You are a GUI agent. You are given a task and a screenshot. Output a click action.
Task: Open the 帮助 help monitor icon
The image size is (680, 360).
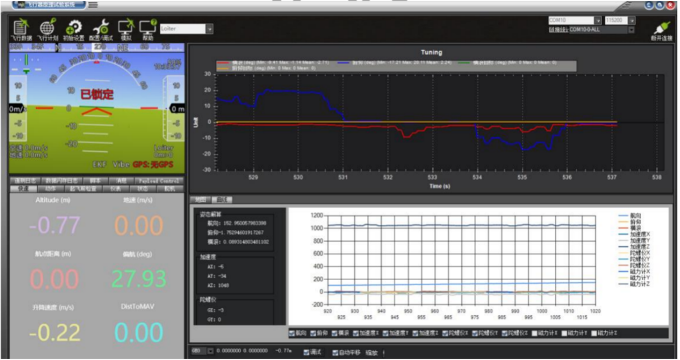coord(148,29)
